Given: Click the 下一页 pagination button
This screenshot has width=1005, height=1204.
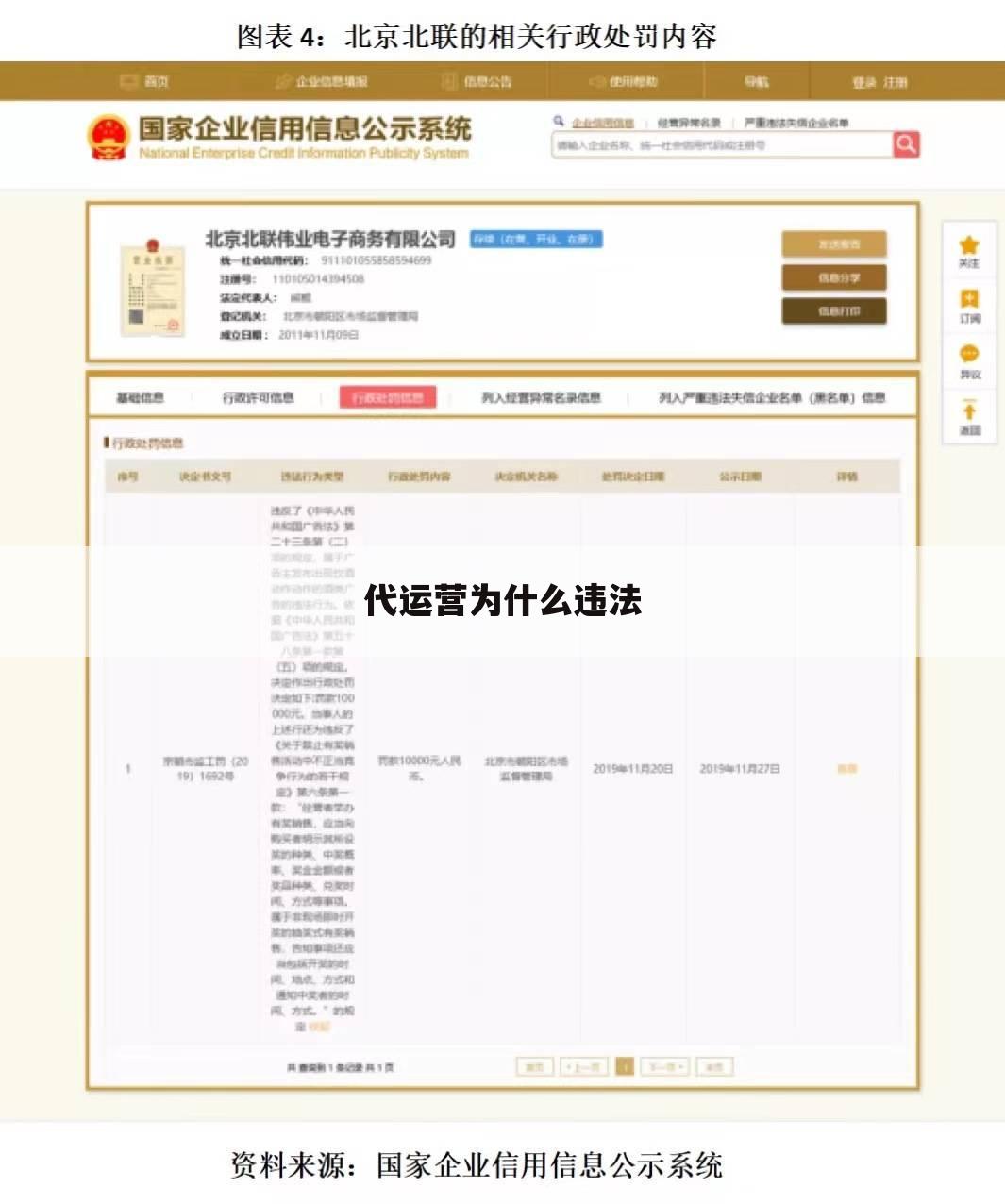Looking at the screenshot, I should click(665, 1067).
